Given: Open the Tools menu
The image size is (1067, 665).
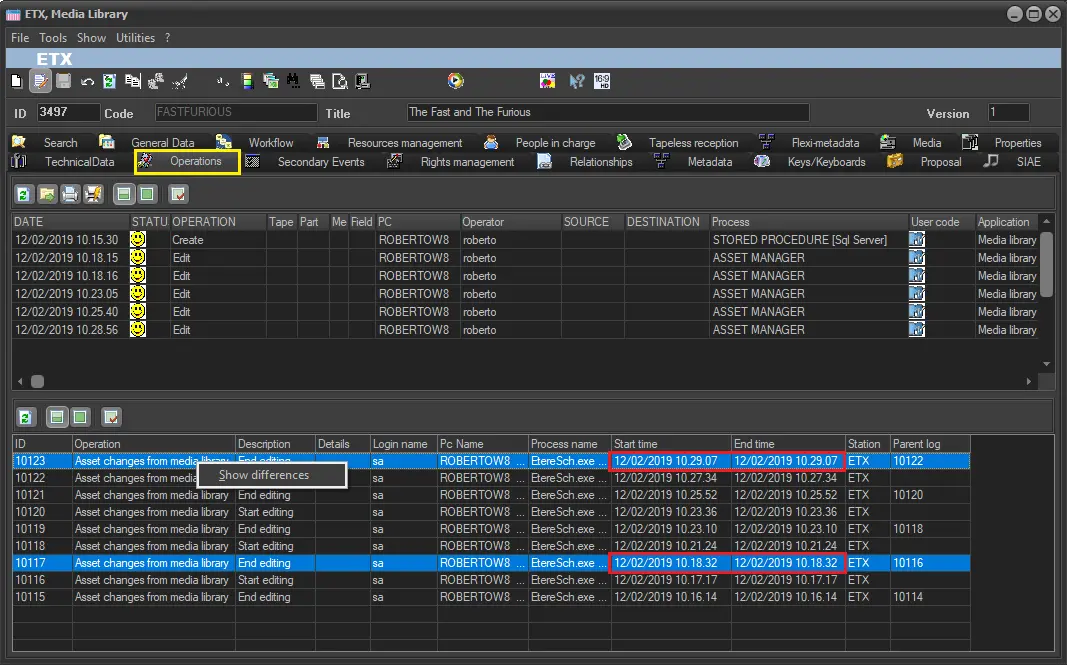Looking at the screenshot, I should pyautogui.click(x=53, y=38).
